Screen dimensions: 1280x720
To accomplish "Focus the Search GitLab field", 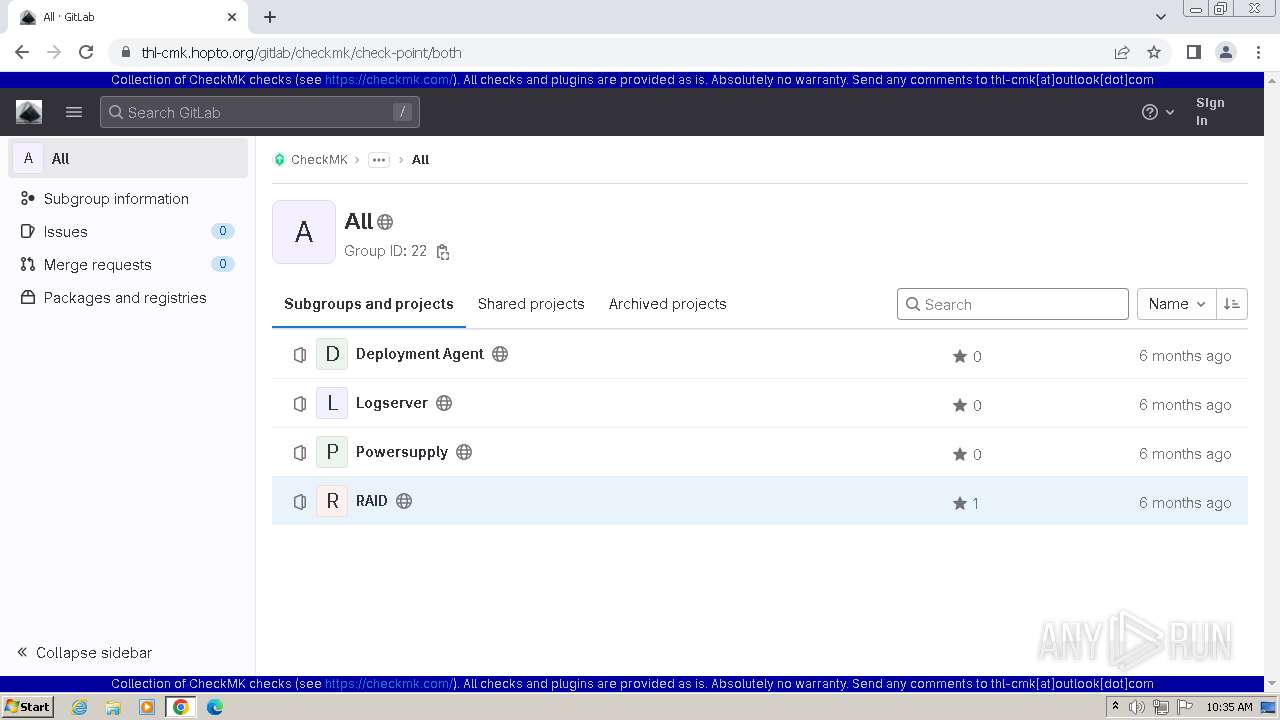I will coord(260,112).
